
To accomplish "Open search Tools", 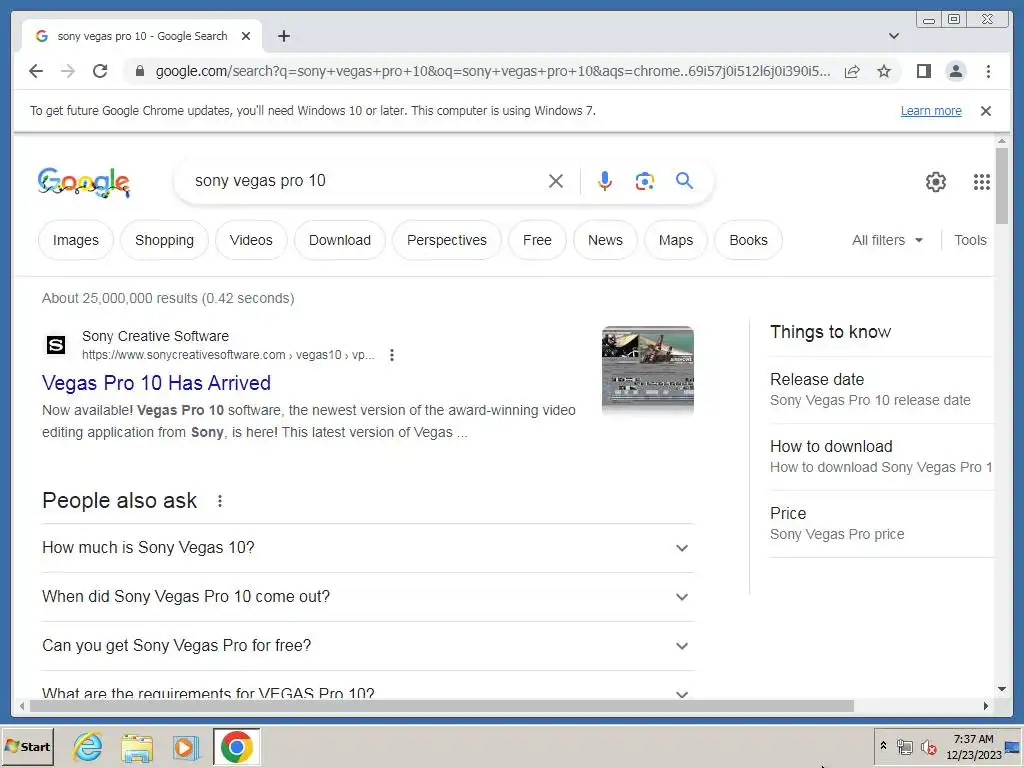I will pos(970,240).
